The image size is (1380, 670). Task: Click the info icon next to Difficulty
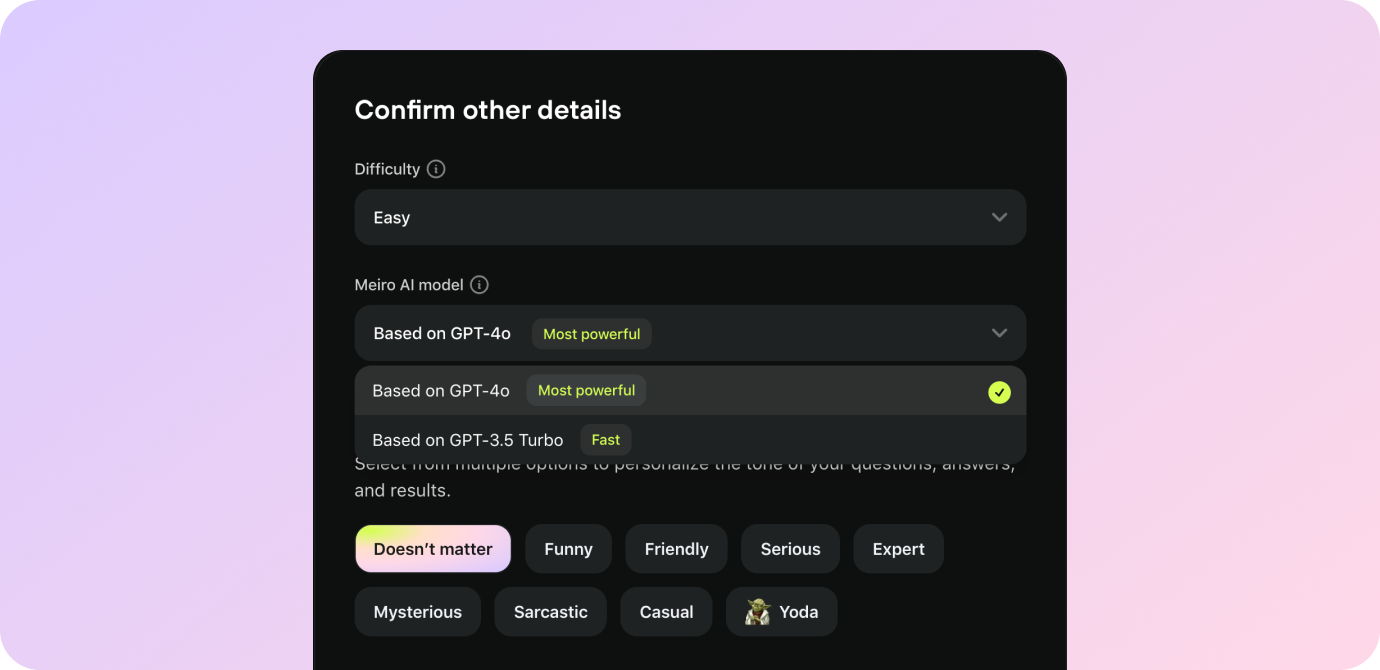point(436,169)
